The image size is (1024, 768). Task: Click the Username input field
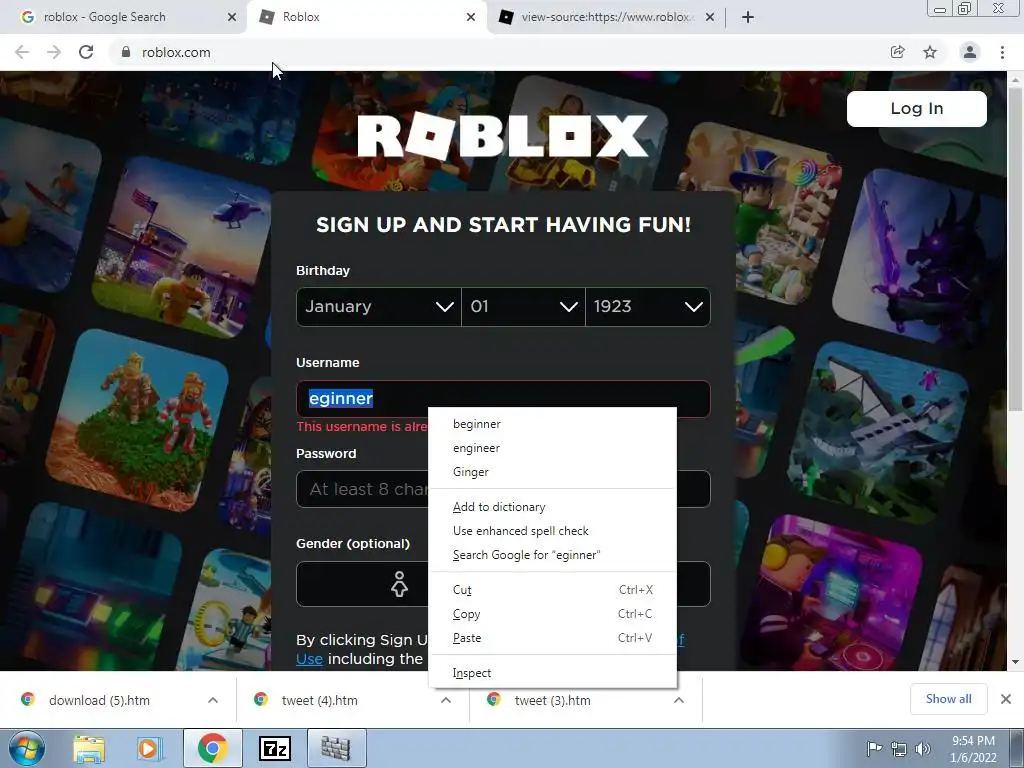coord(503,398)
